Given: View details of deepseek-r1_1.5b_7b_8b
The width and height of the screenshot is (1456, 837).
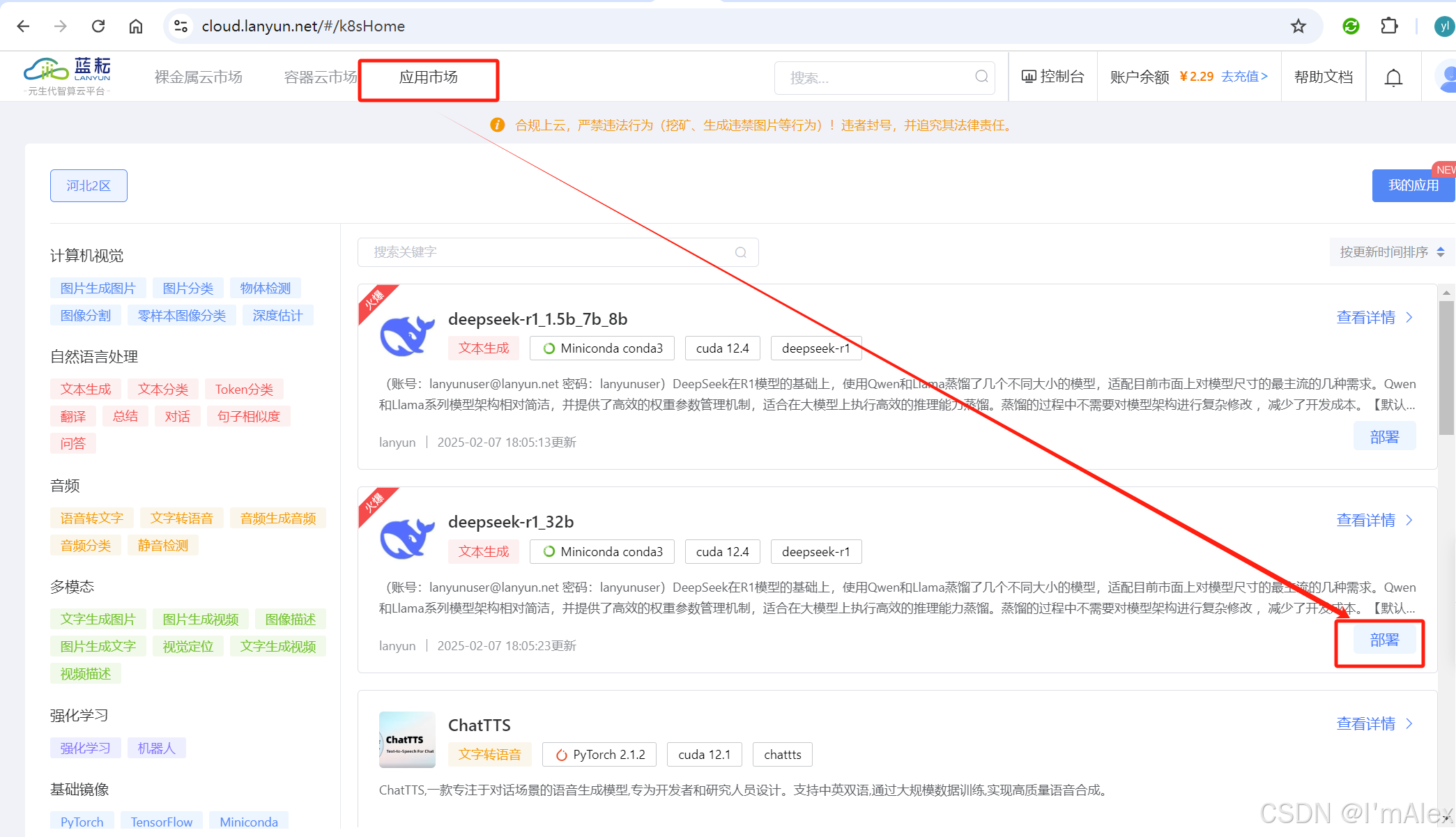Looking at the screenshot, I should (1374, 318).
